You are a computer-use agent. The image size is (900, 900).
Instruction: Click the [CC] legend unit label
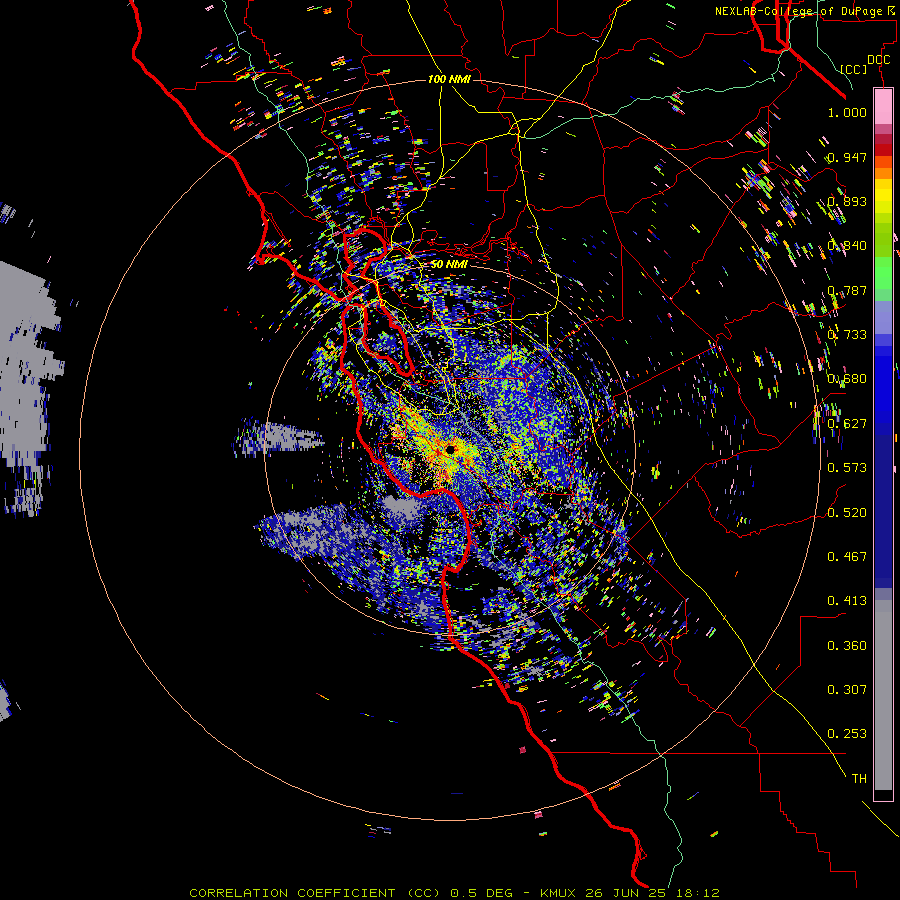(853, 69)
